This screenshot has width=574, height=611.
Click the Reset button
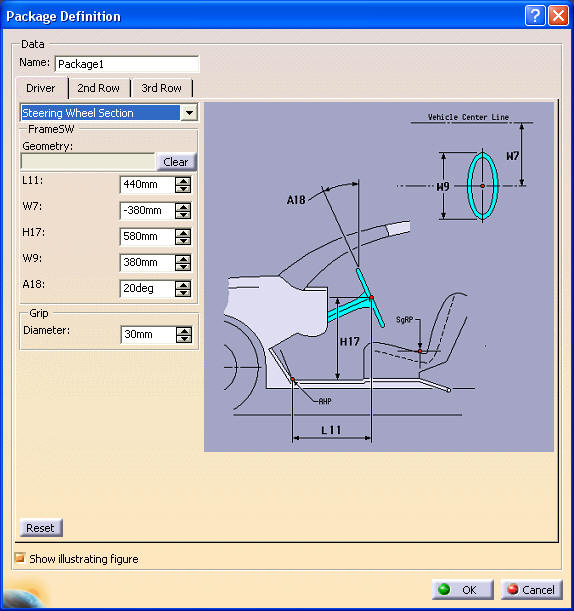coord(41,528)
